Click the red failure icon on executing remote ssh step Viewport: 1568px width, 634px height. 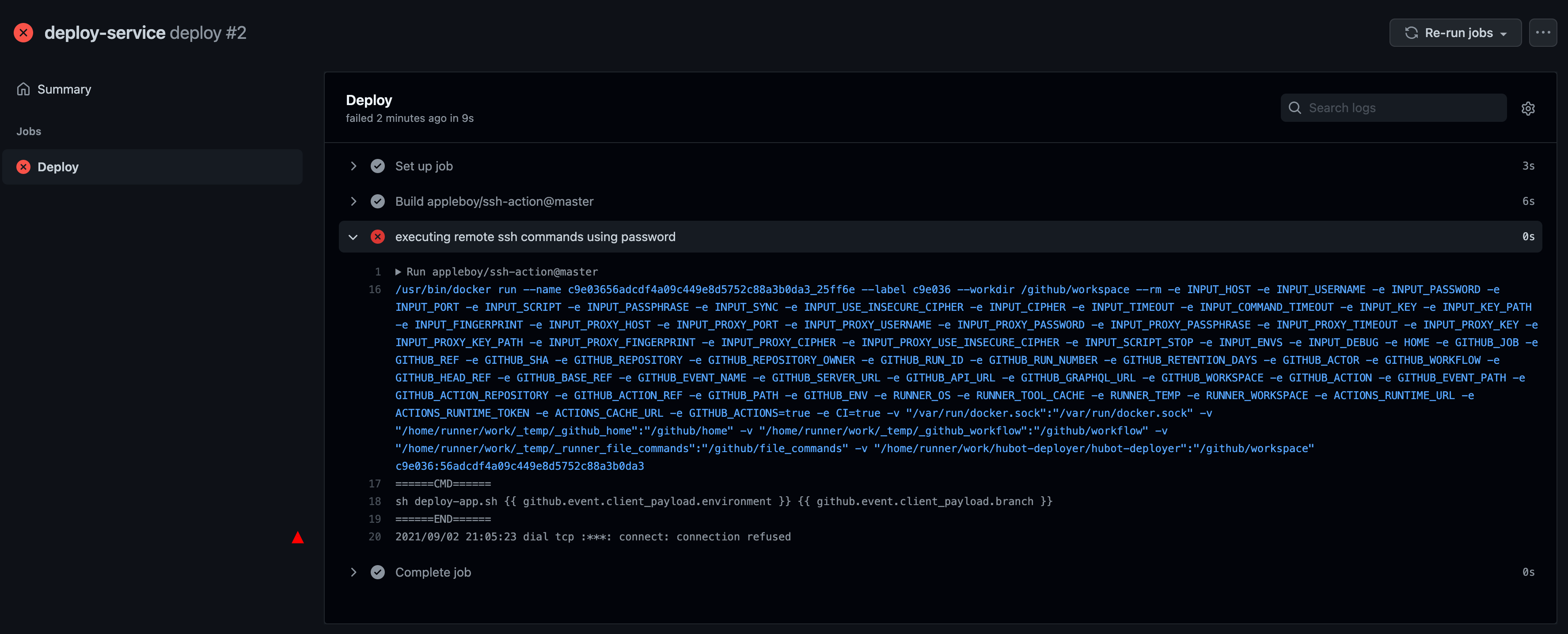(x=377, y=236)
